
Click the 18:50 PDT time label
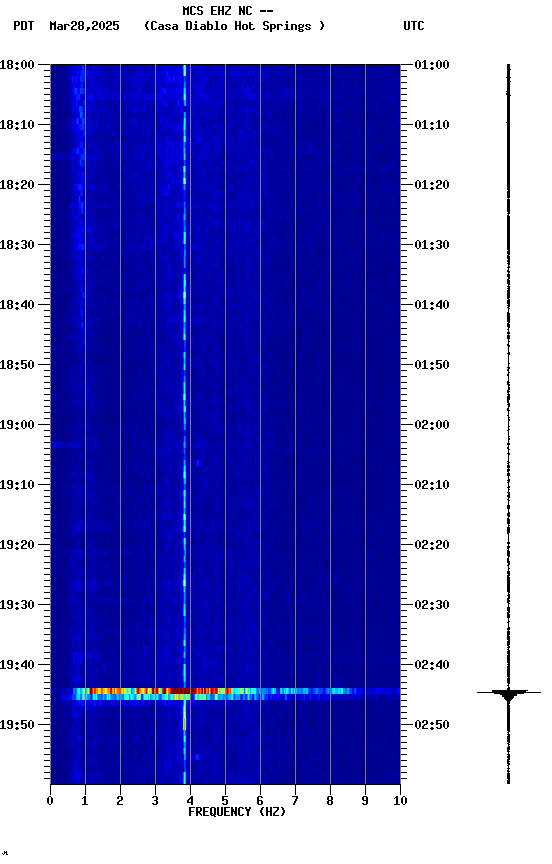(x=17, y=365)
